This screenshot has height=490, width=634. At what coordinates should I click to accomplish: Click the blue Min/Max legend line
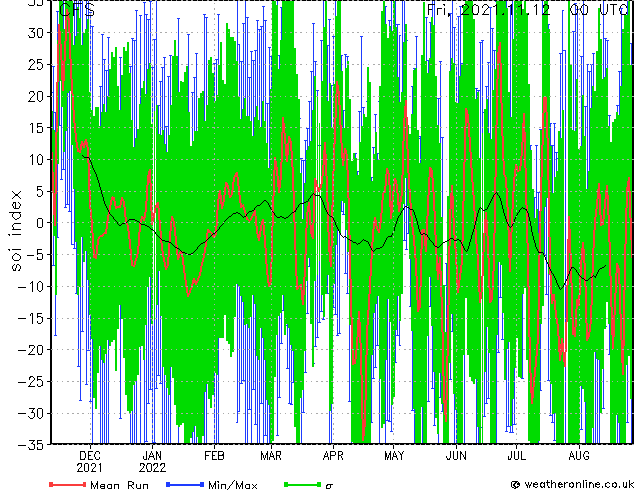click(x=185, y=484)
